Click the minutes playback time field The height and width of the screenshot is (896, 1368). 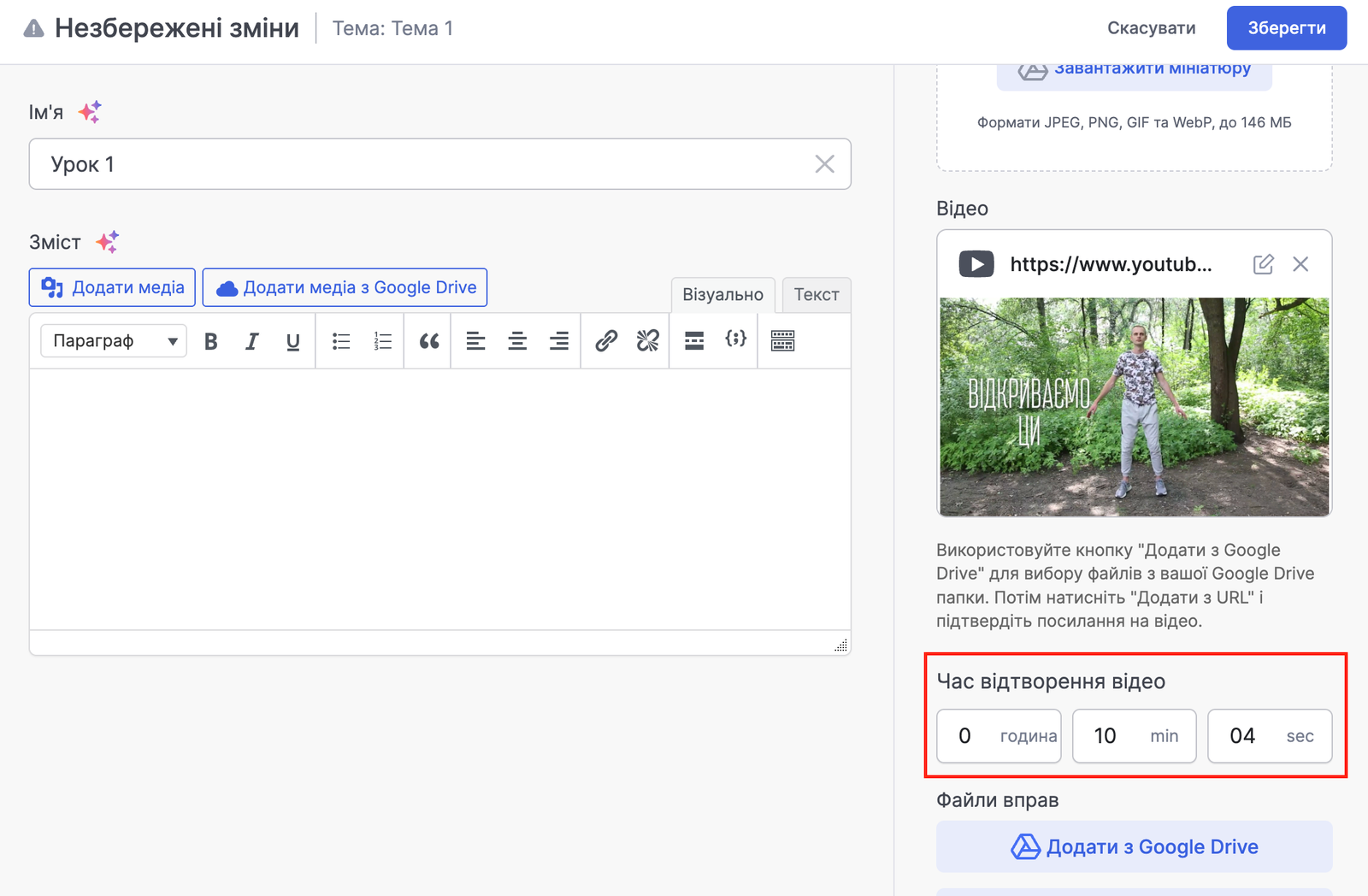[x=1135, y=736]
